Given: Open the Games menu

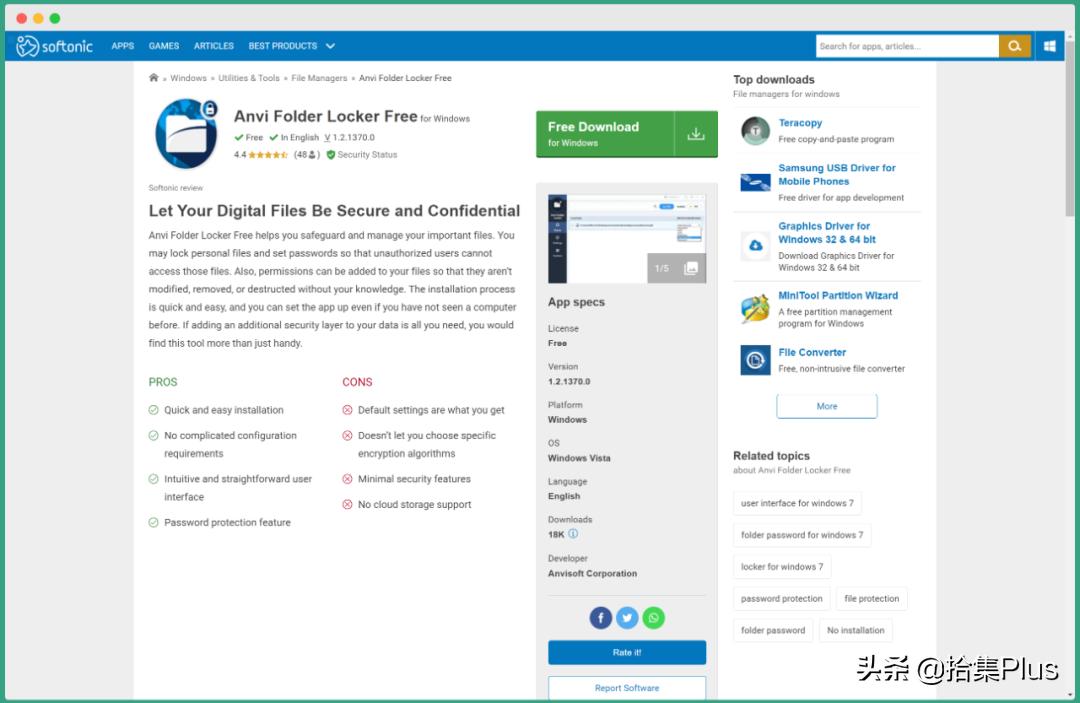Looking at the screenshot, I should pyautogui.click(x=164, y=46).
